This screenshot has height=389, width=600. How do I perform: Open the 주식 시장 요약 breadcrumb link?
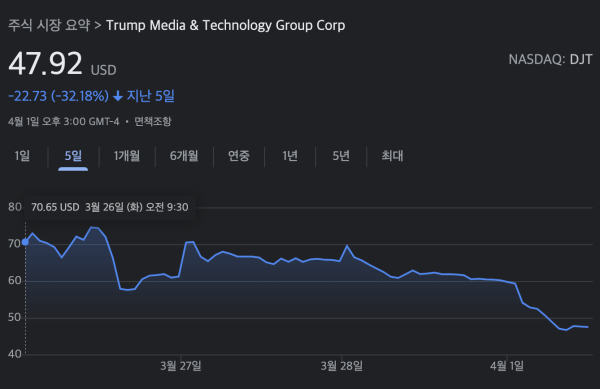[x=49, y=25]
